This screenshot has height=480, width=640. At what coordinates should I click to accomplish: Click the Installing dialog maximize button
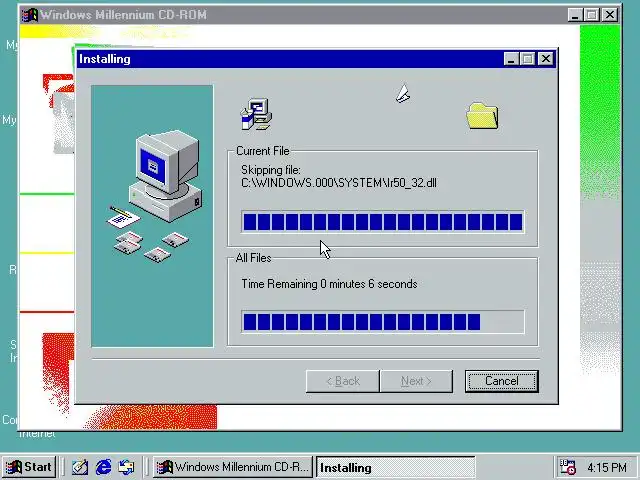(x=527, y=59)
